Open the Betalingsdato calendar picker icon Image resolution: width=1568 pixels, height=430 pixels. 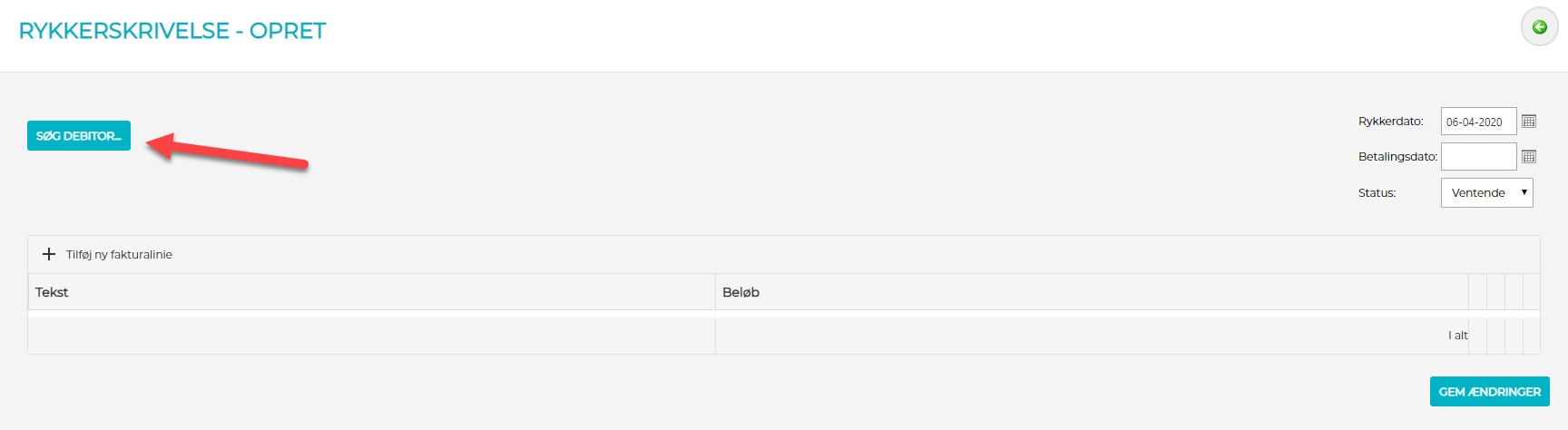pyautogui.click(x=1529, y=156)
